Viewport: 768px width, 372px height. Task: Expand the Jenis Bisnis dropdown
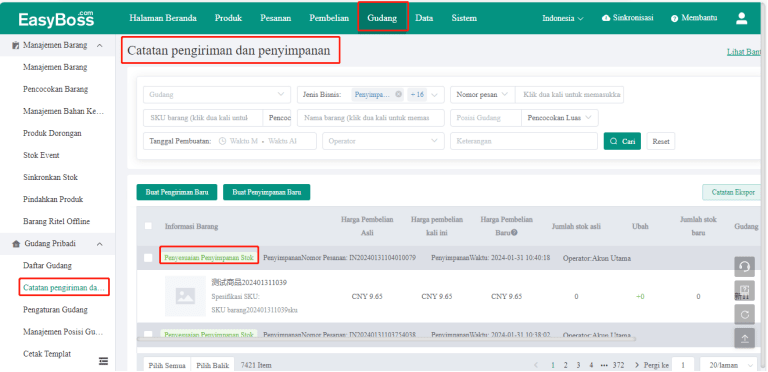click(434, 94)
